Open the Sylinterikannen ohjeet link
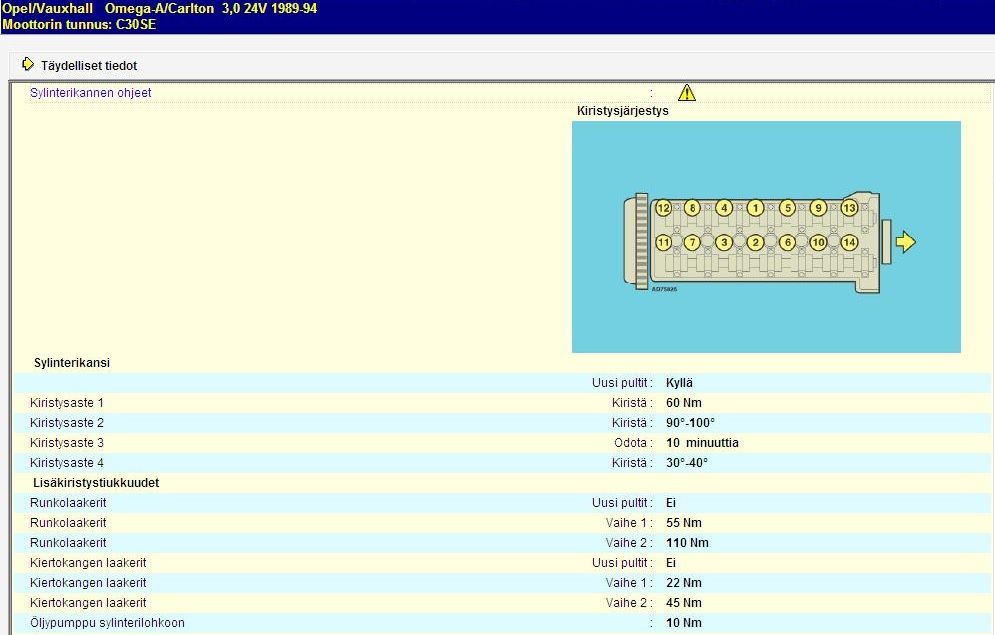The width and height of the screenshot is (995, 635). pyautogui.click(x=90, y=93)
